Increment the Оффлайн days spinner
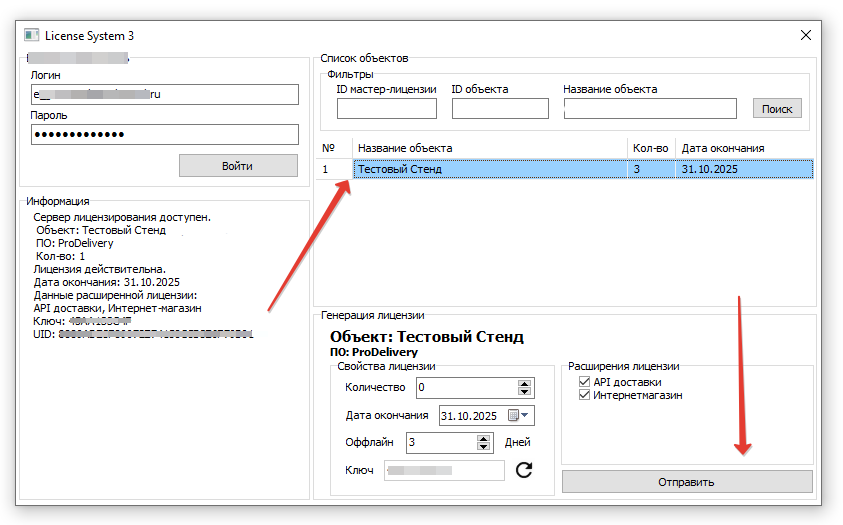Viewport: 843px width, 525px height. click(x=484, y=437)
